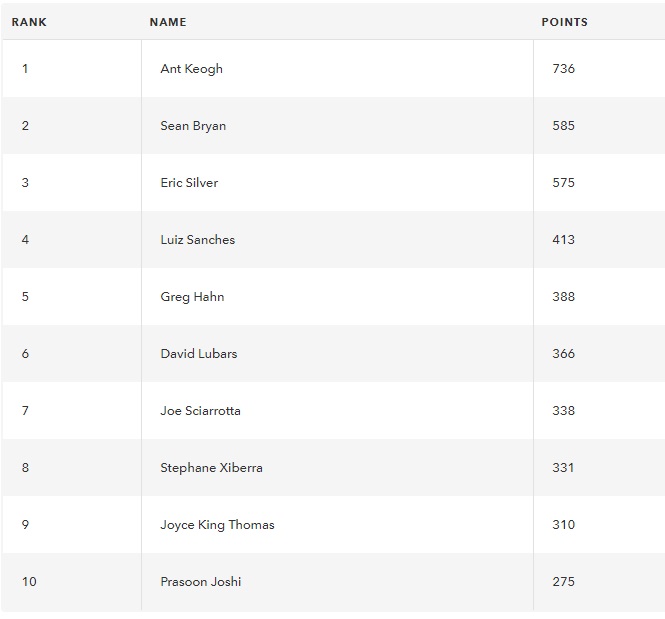
Task: Select the name Sean Bryan
Action: coord(193,126)
